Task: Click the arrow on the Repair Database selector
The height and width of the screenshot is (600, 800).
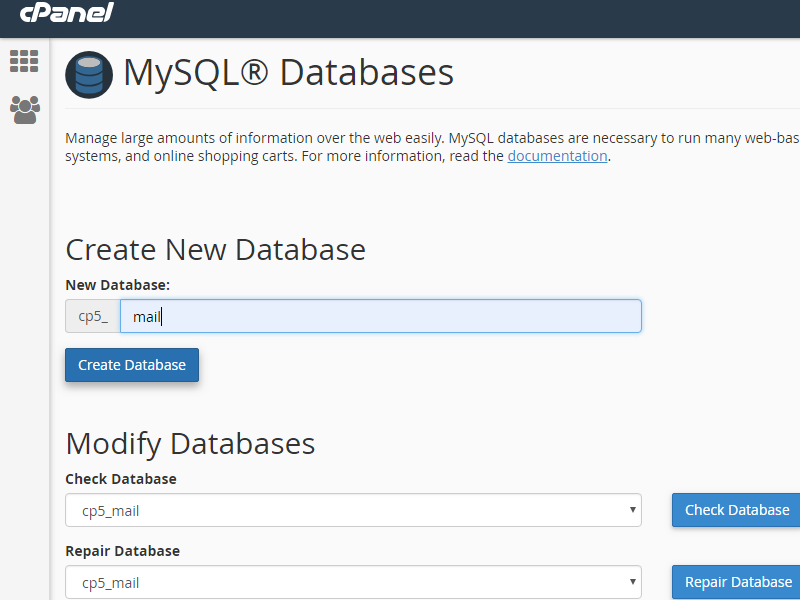Action: [631, 582]
